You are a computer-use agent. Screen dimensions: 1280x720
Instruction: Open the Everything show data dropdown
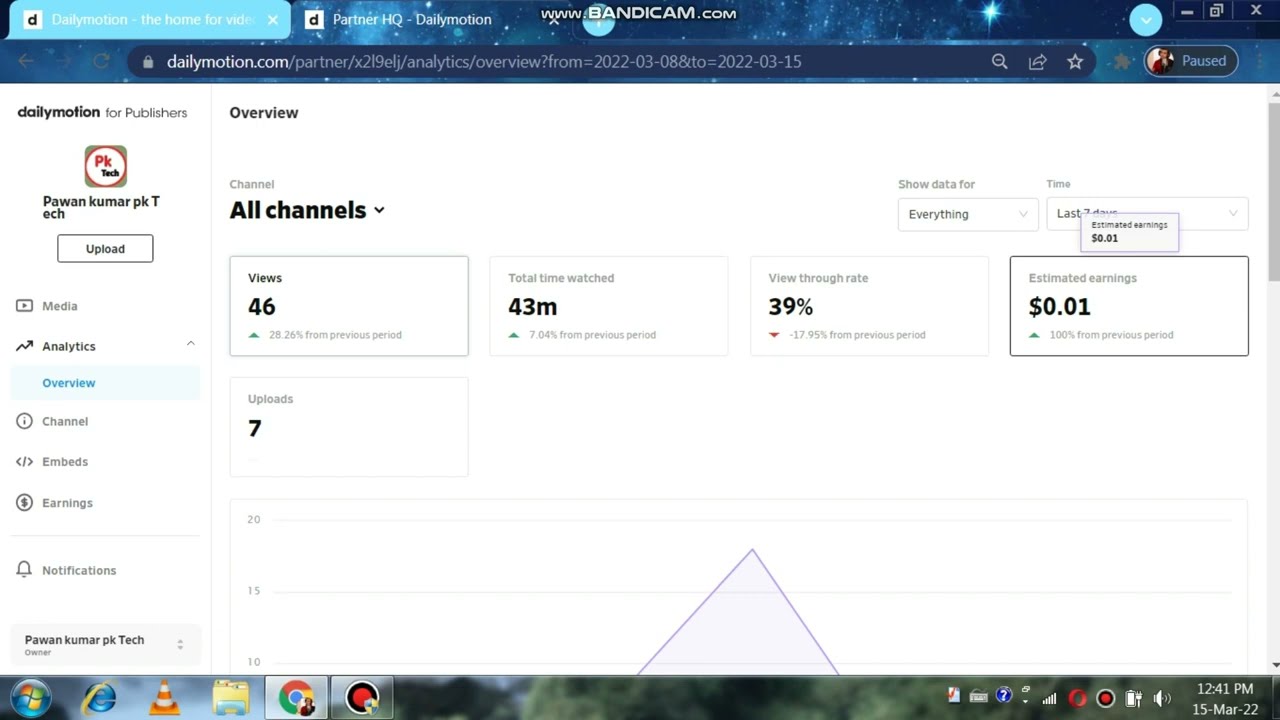[968, 214]
